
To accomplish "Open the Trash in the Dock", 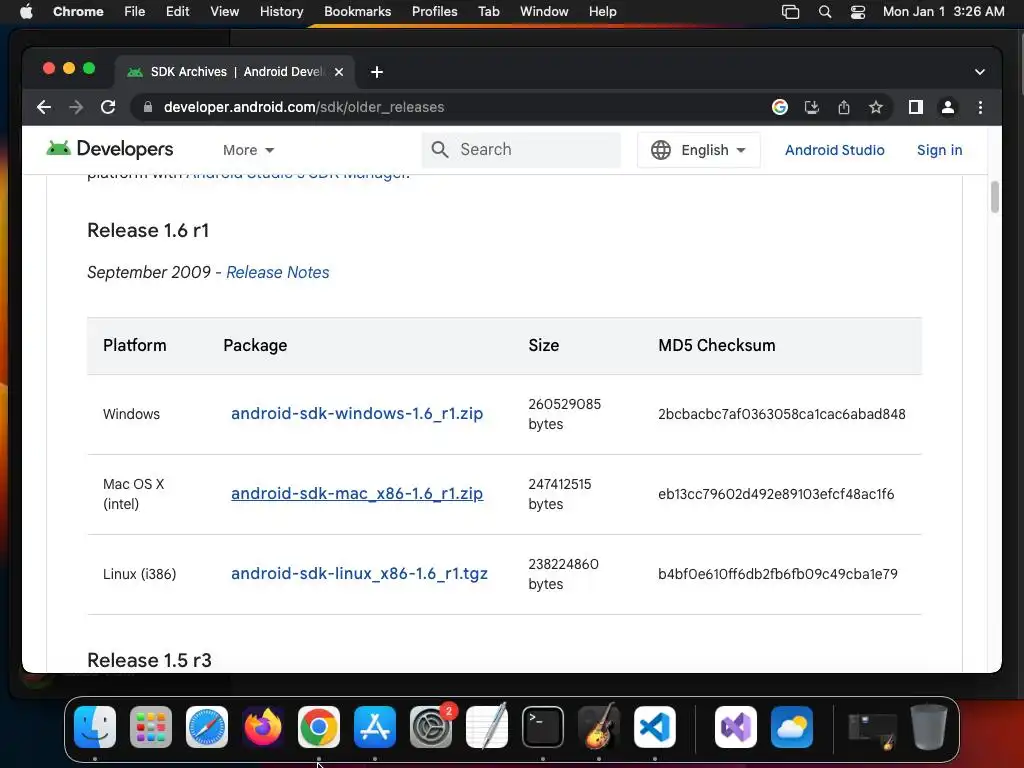I will point(929,726).
